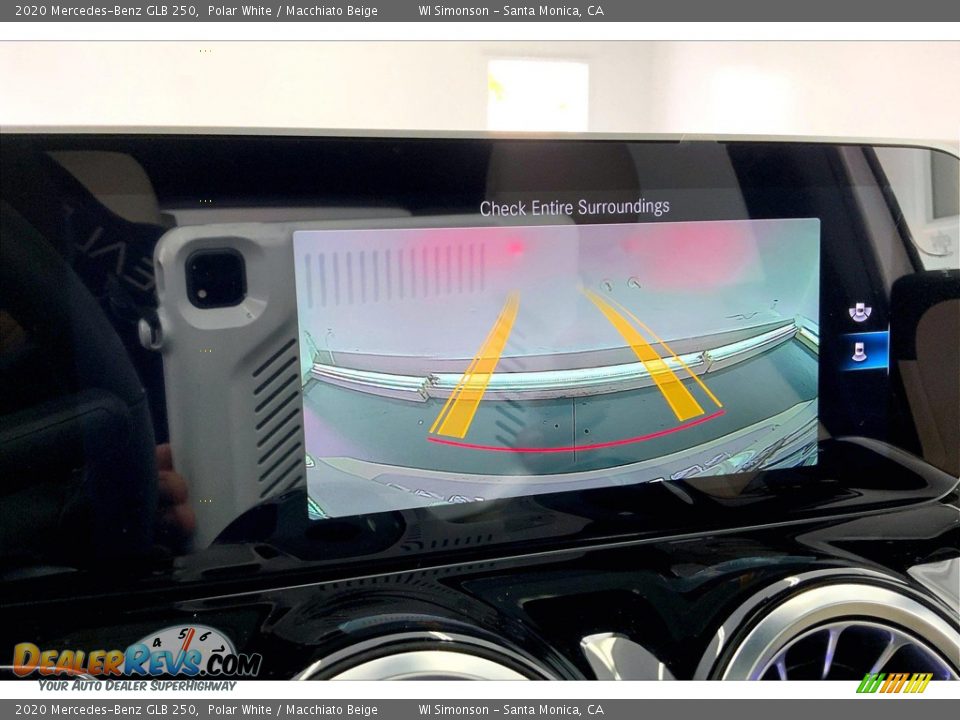The height and width of the screenshot is (720, 960).
Task: Tap the 'Check Entire Surroundings' message
Action: click(574, 208)
